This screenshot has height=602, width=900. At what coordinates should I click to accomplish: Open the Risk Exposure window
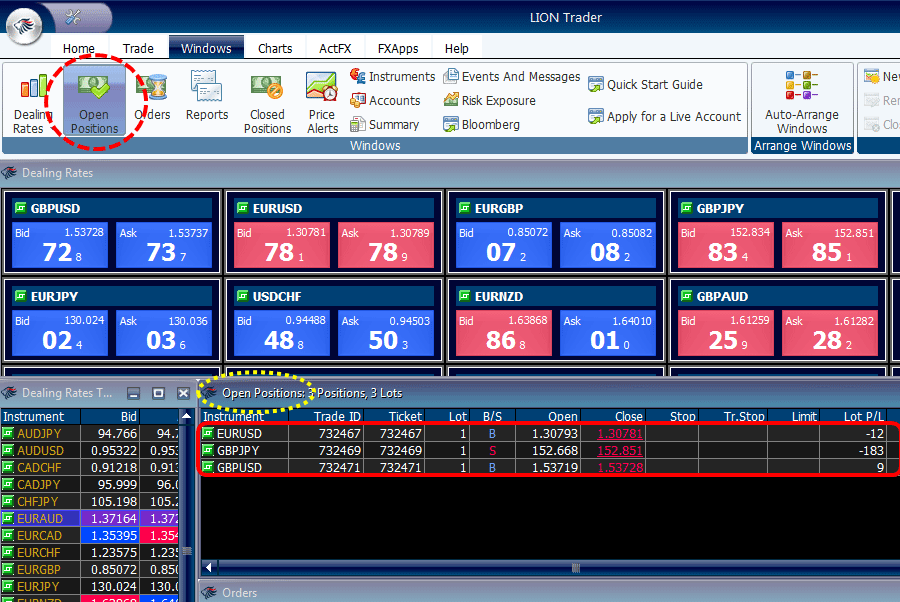pos(490,100)
